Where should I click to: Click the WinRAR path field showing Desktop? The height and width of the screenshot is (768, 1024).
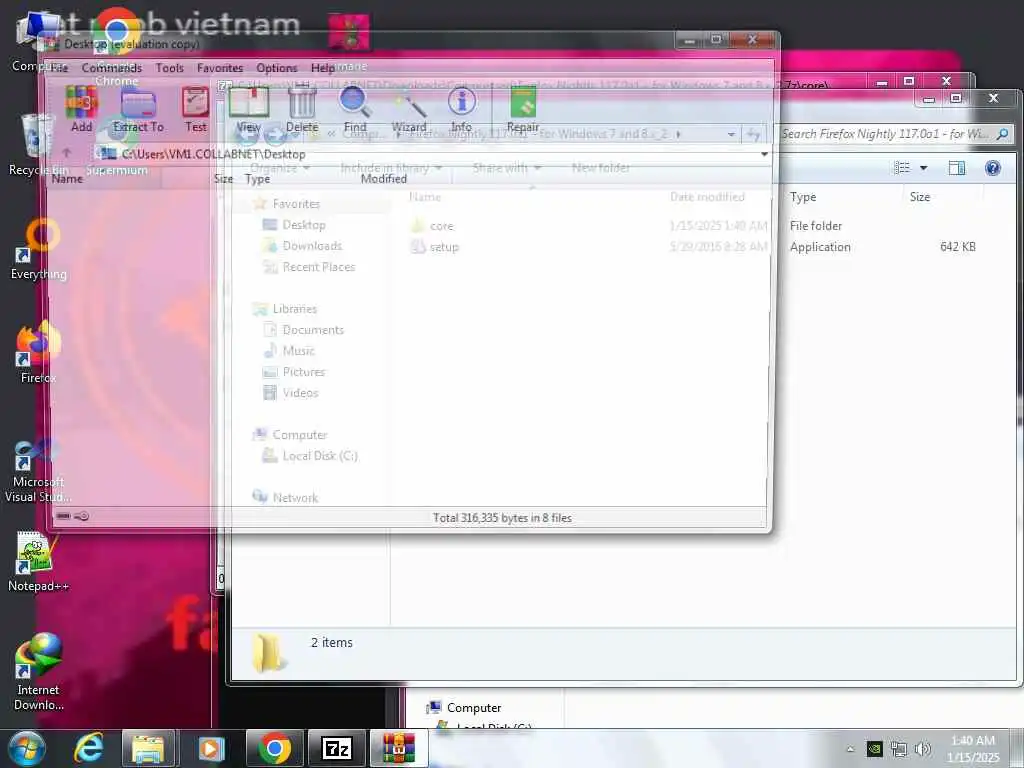click(431, 154)
